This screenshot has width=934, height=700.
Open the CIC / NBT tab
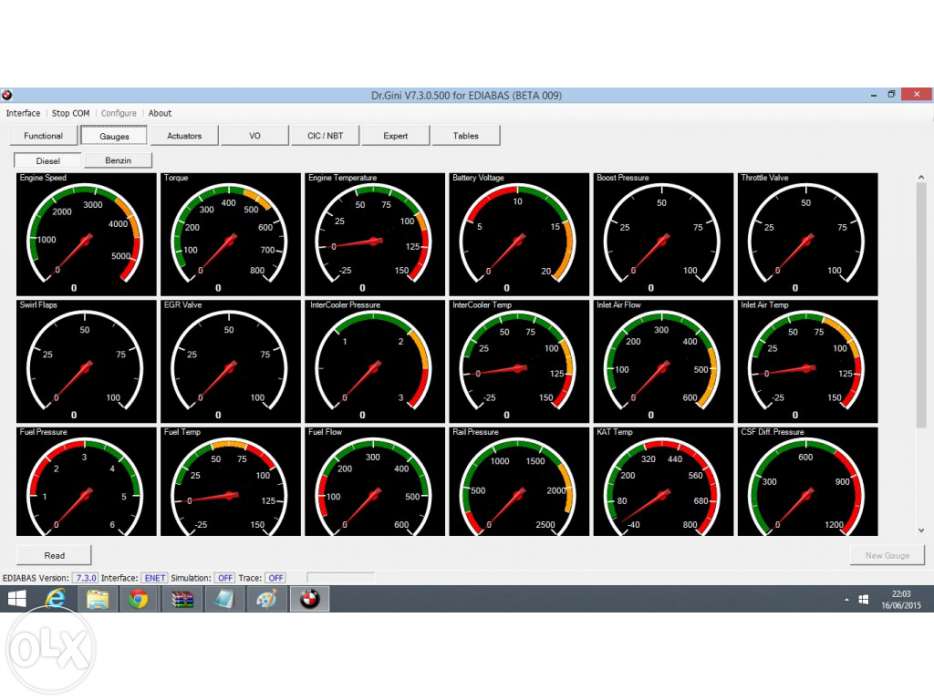[325, 136]
